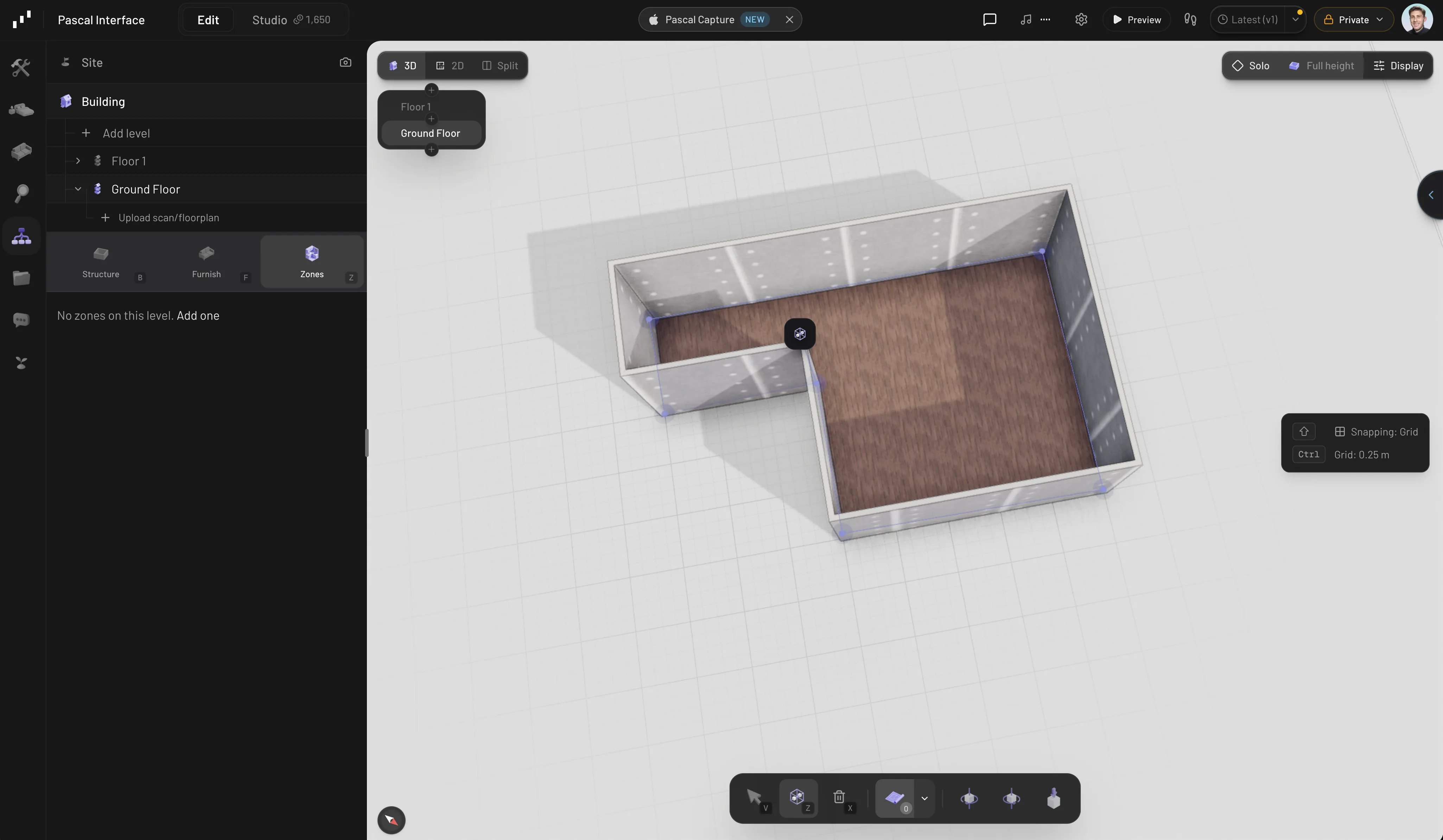Image resolution: width=1443 pixels, height=840 pixels.
Task: Open the Display options menu
Action: pos(1398,66)
